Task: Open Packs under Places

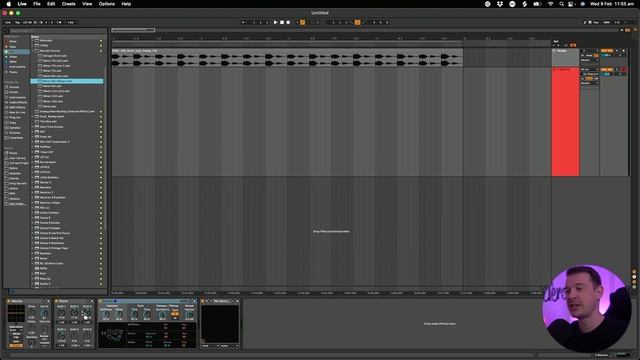Action: [13, 153]
